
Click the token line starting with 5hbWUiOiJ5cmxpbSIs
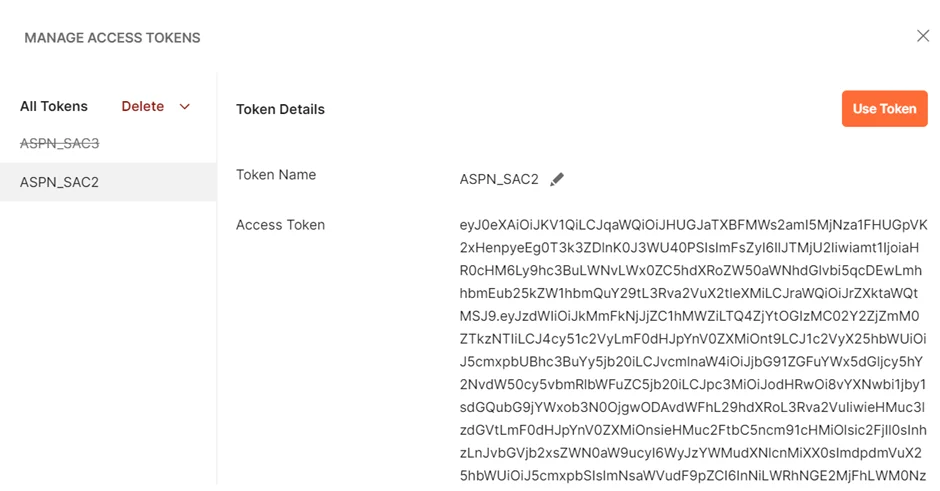click(693, 476)
